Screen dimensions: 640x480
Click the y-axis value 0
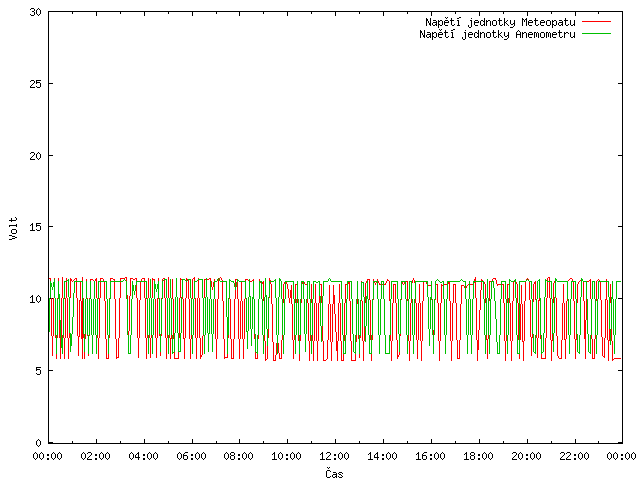click(x=39, y=443)
